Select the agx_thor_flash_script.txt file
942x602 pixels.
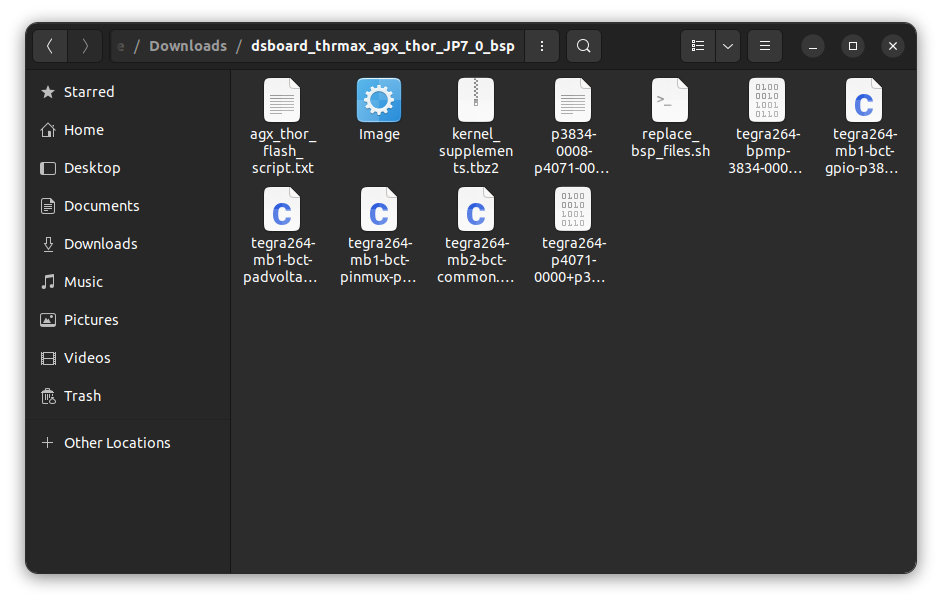coord(281,100)
